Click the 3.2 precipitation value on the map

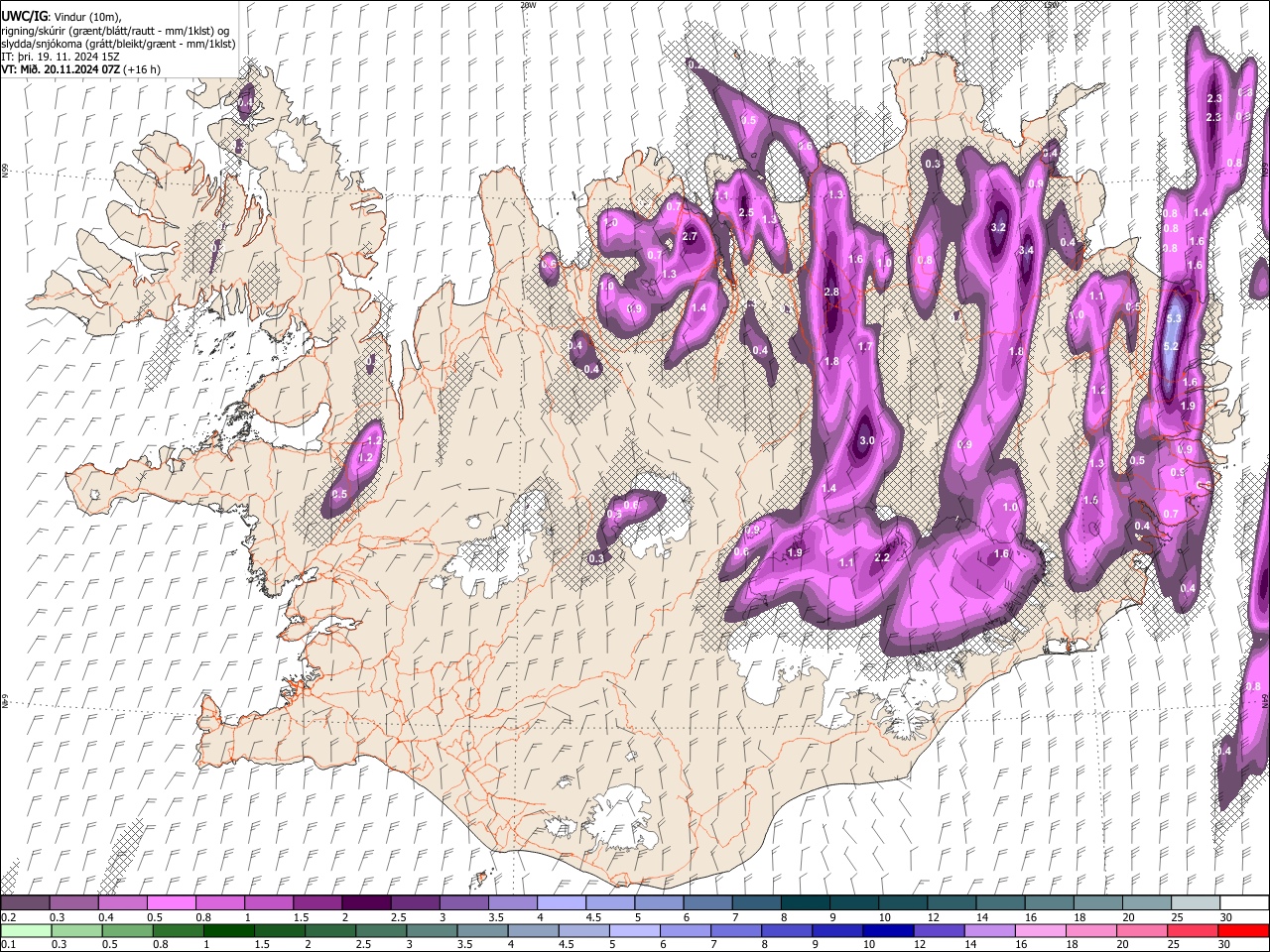tap(999, 228)
